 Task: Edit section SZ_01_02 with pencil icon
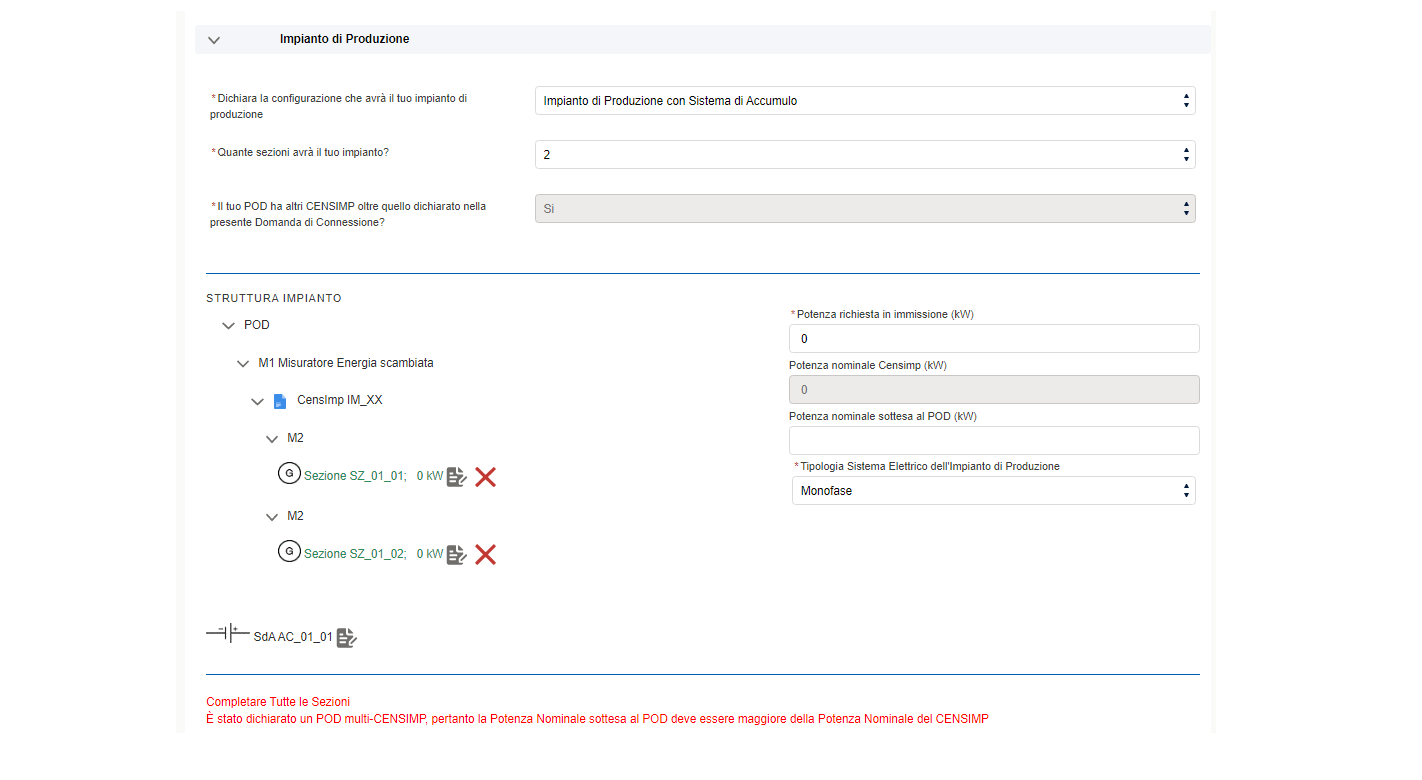click(457, 555)
